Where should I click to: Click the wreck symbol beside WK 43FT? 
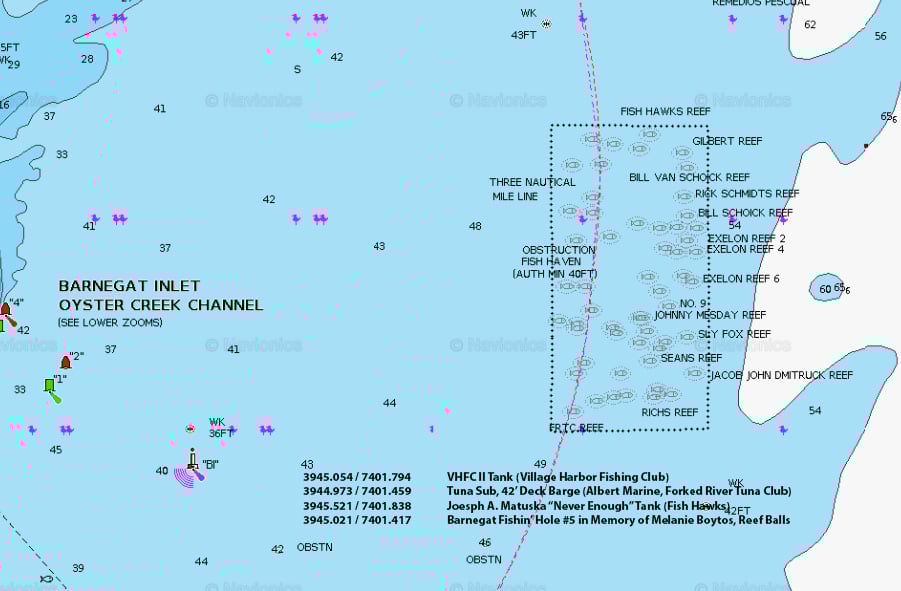[546, 23]
